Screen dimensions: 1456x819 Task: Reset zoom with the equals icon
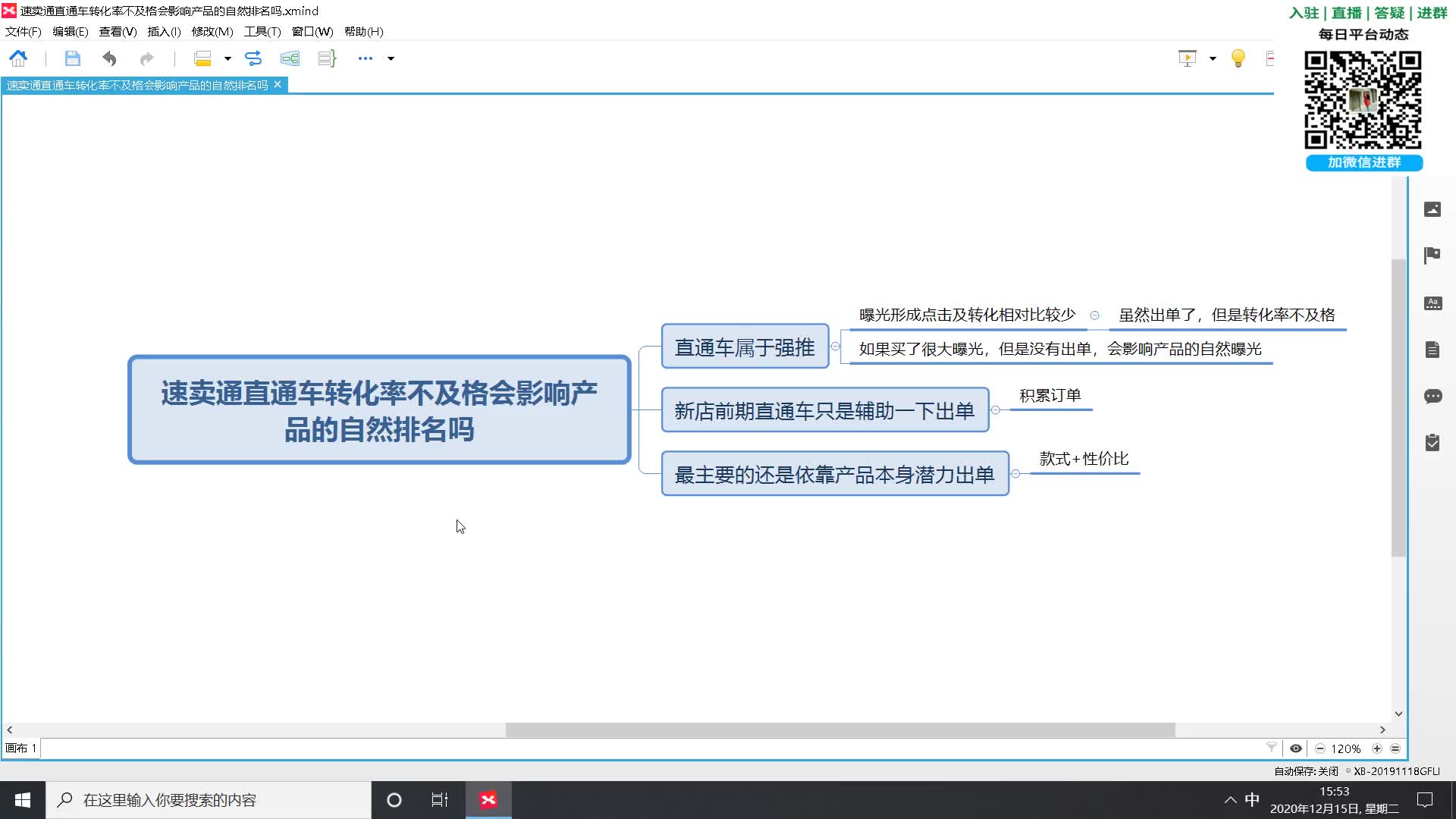1395,748
